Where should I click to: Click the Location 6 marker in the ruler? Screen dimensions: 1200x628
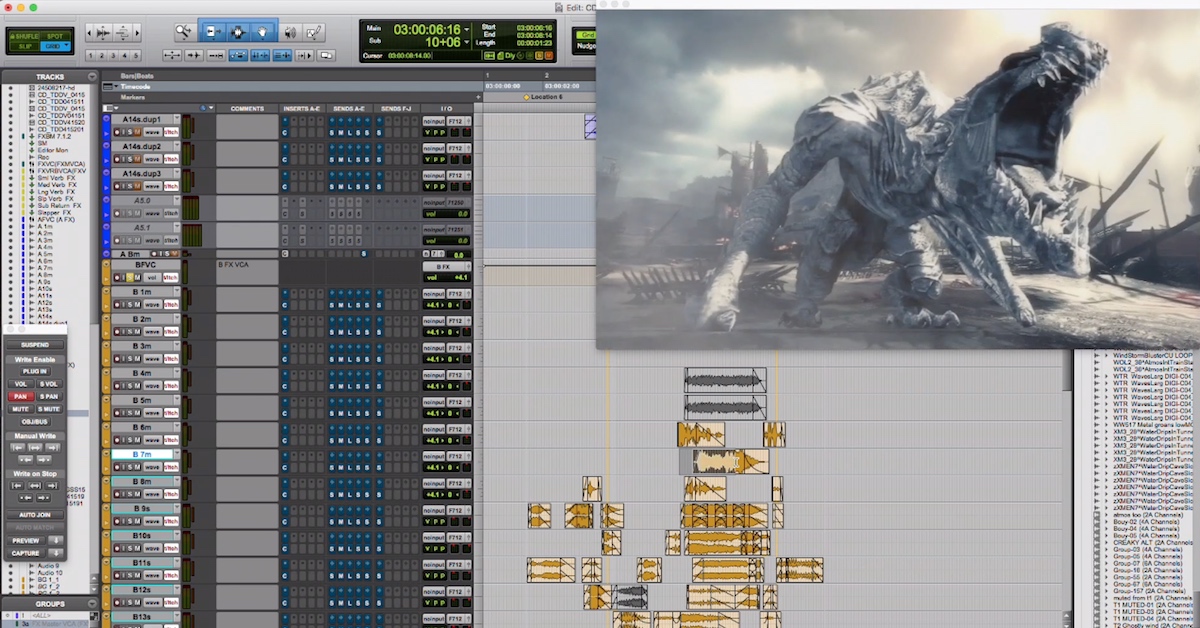coord(528,97)
